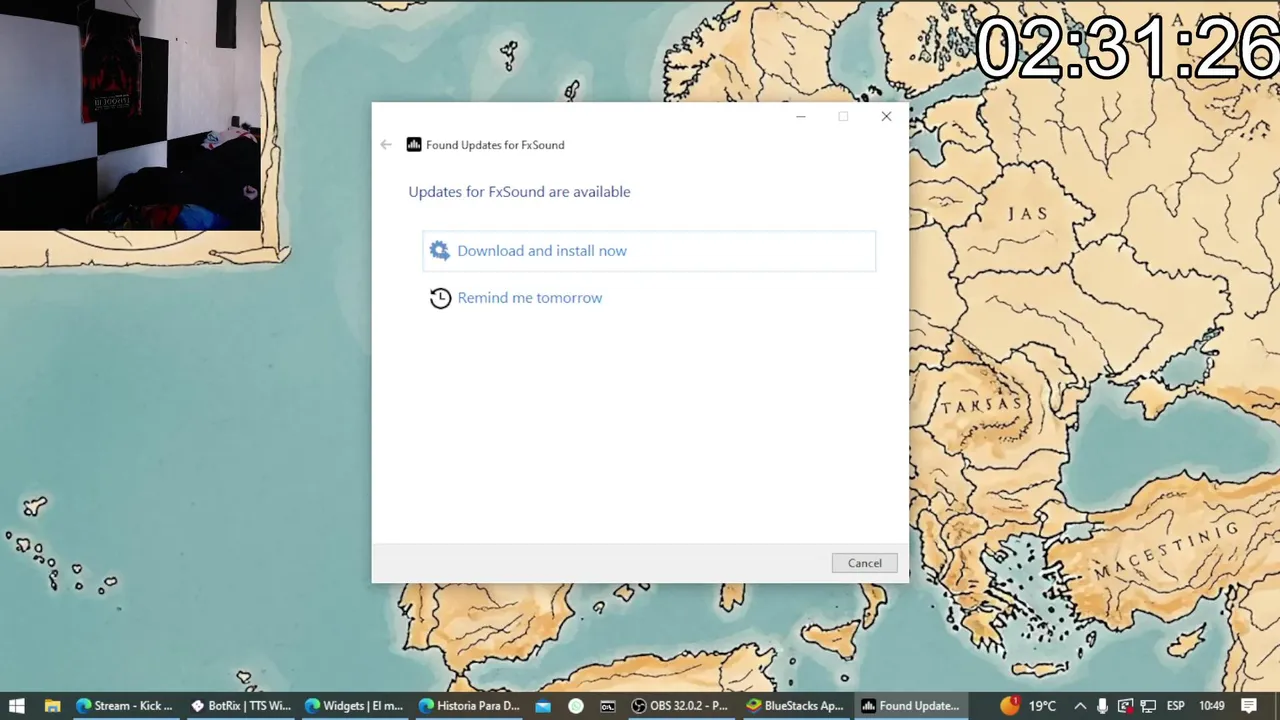The width and height of the screenshot is (1280, 720).
Task: Open the Mail app from the taskbar
Action: click(543, 705)
